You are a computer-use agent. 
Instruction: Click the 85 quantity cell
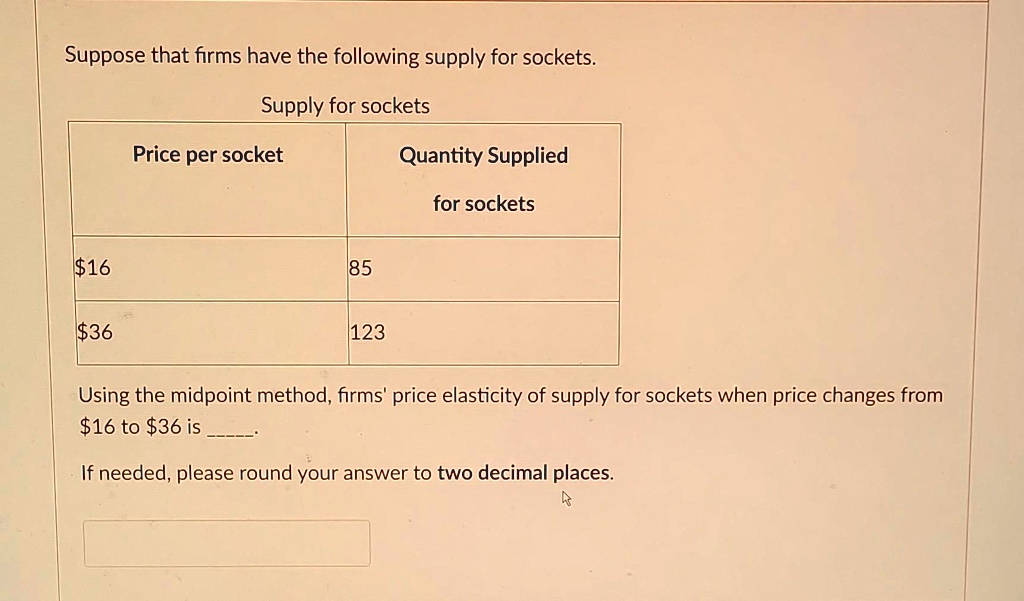pos(484,269)
